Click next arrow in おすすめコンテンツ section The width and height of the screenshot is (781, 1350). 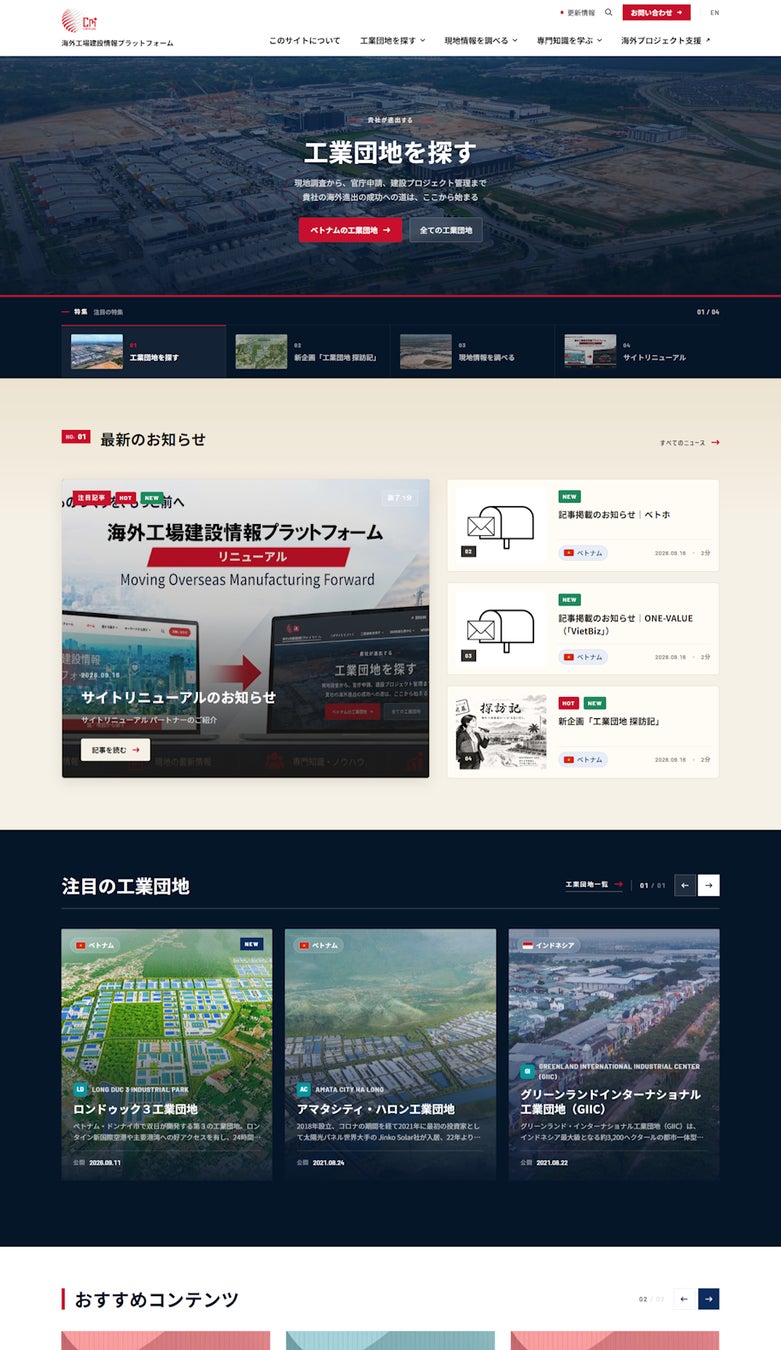coord(708,1299)
